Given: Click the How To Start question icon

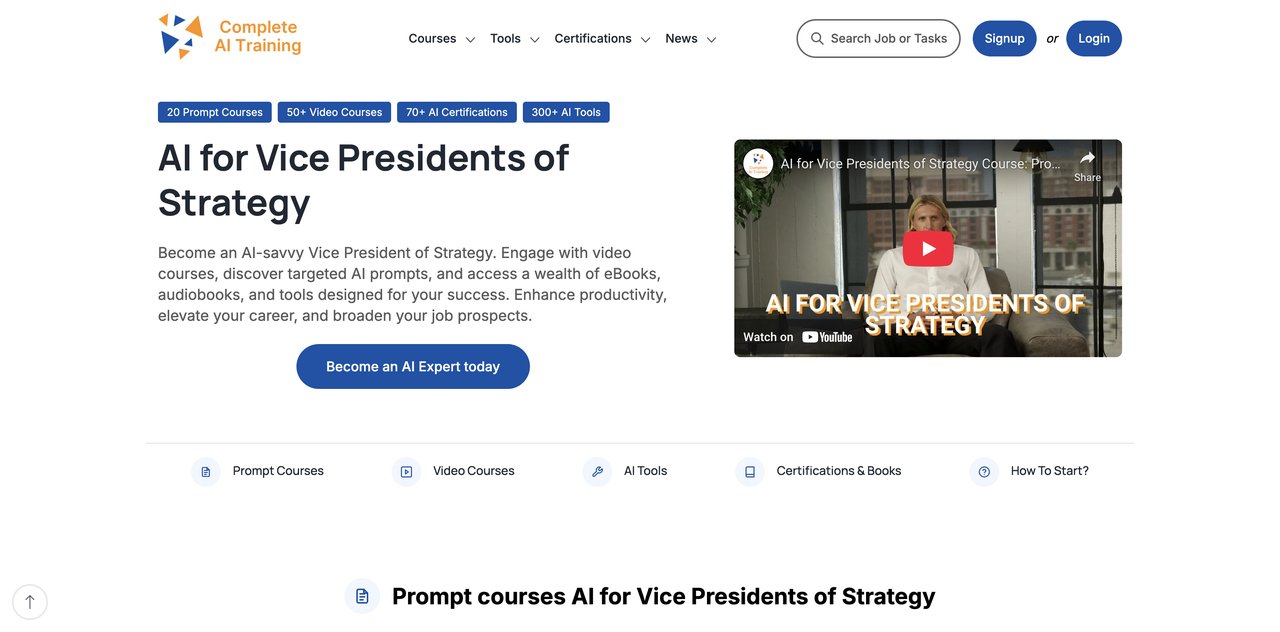Looking at the screenshot, I should tap(984, 472).
